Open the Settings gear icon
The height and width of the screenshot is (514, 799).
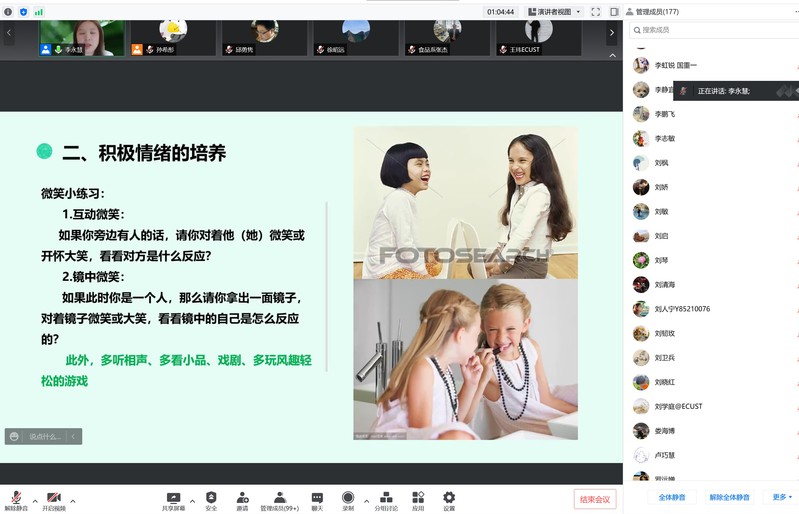click(449, 498)
